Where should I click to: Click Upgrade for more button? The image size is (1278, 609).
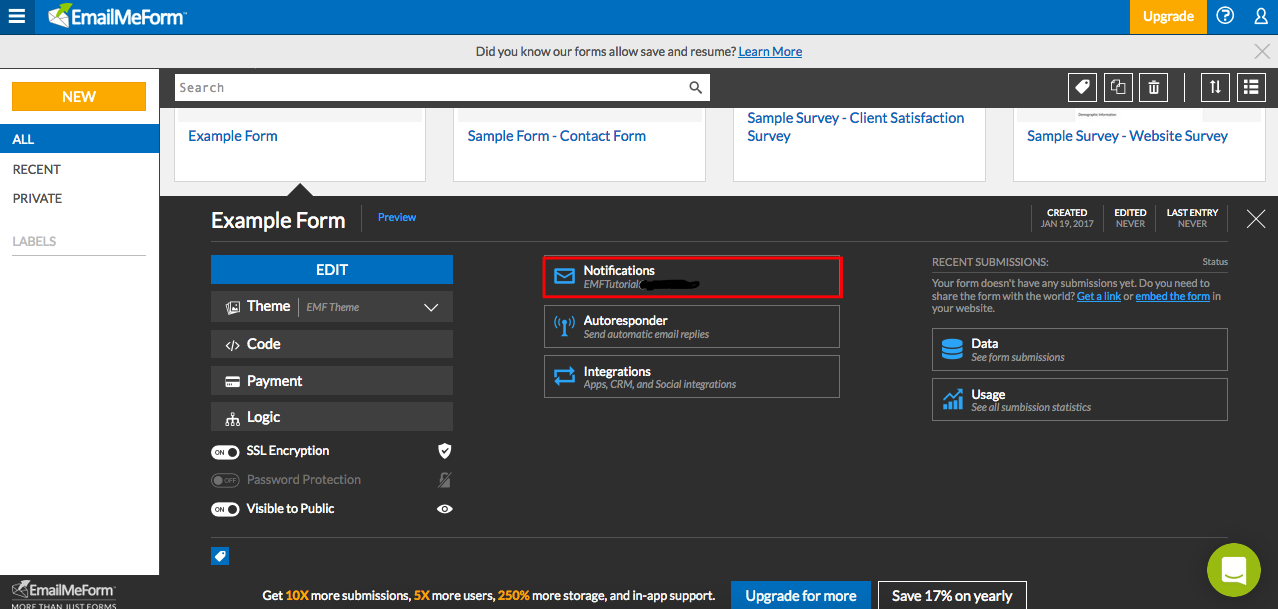(801, 596)
